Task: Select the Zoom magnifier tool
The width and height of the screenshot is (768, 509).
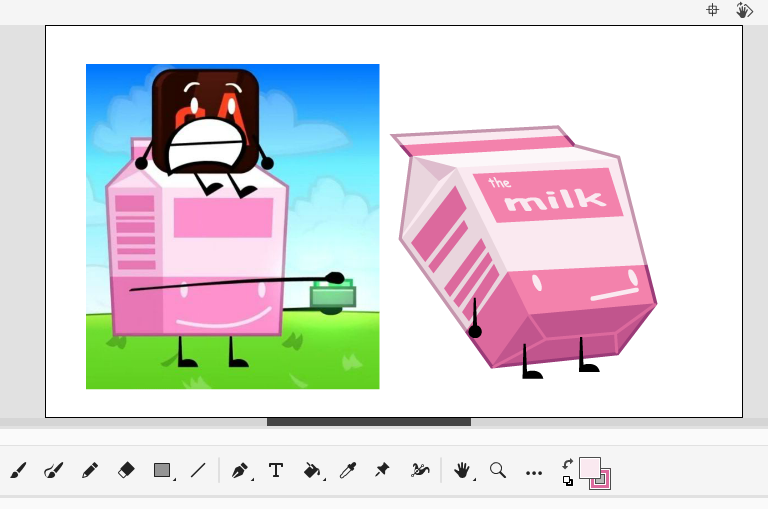Action: (x=498, y=470)
